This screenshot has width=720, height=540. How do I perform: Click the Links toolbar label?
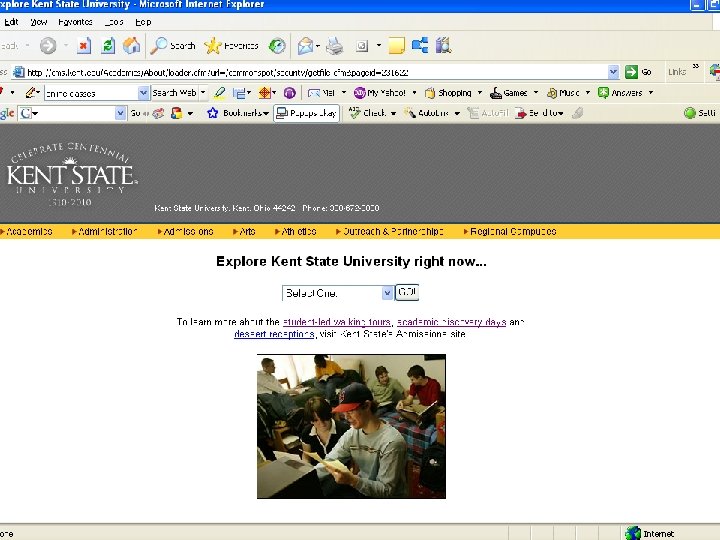coord(677,72)
